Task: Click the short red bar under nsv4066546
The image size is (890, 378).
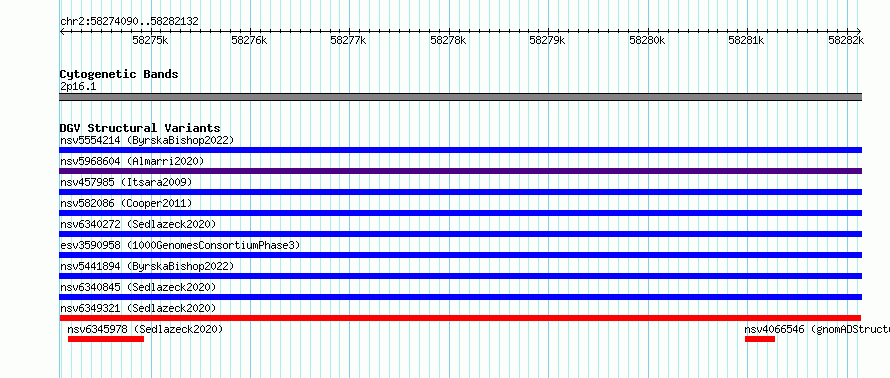Action: tap(760, 339)
